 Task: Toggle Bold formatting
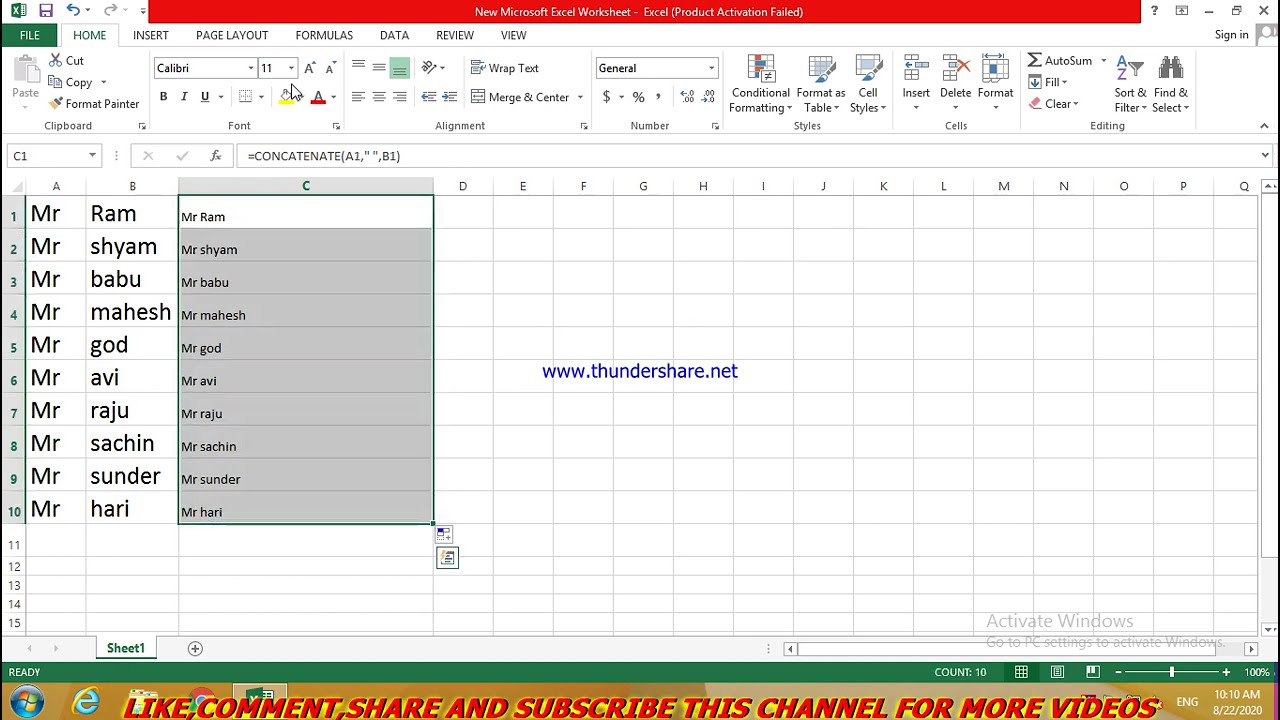[x=163, y=97]
